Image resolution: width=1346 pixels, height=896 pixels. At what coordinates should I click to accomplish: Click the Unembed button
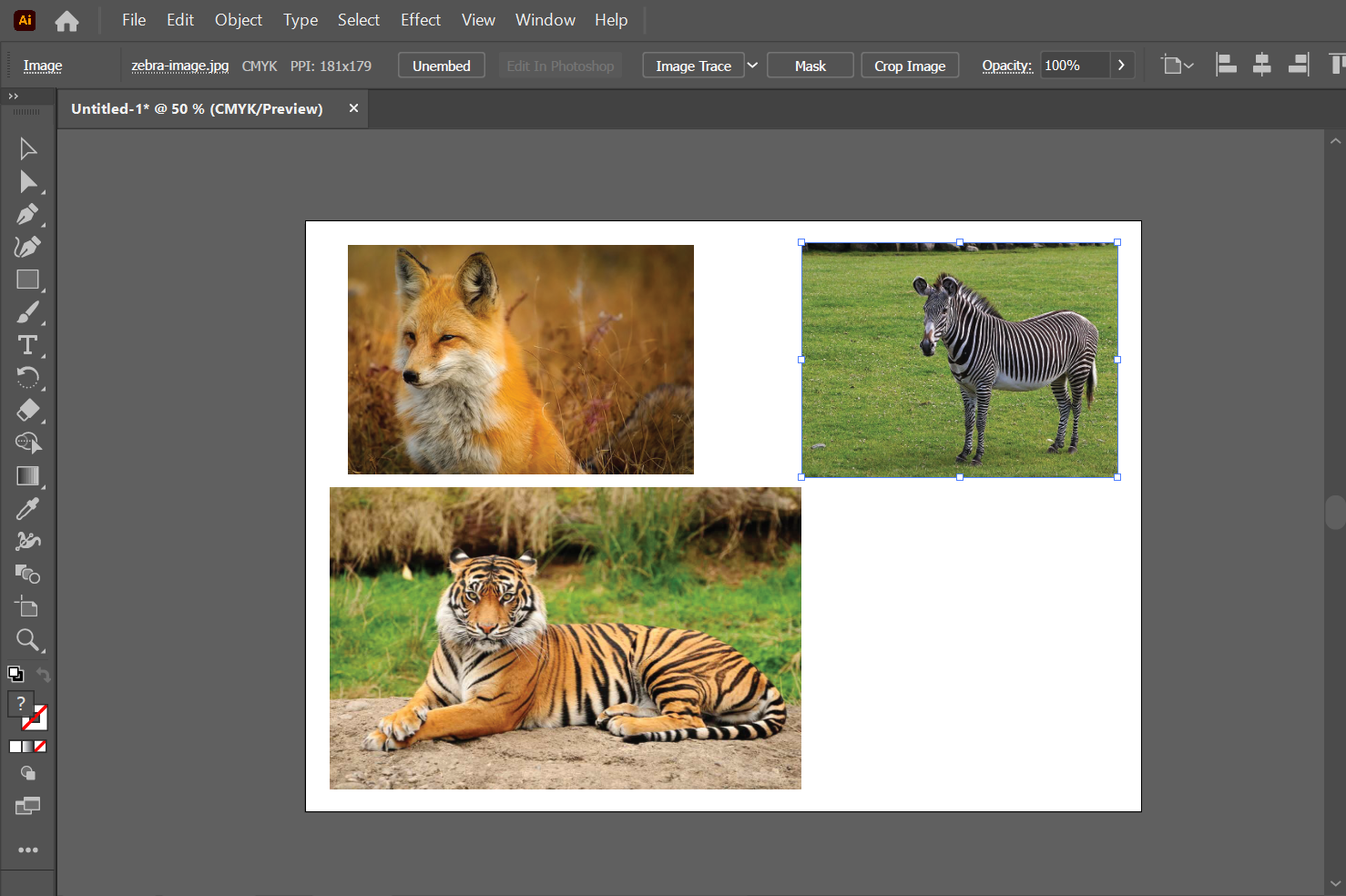[x=441, y=66]
